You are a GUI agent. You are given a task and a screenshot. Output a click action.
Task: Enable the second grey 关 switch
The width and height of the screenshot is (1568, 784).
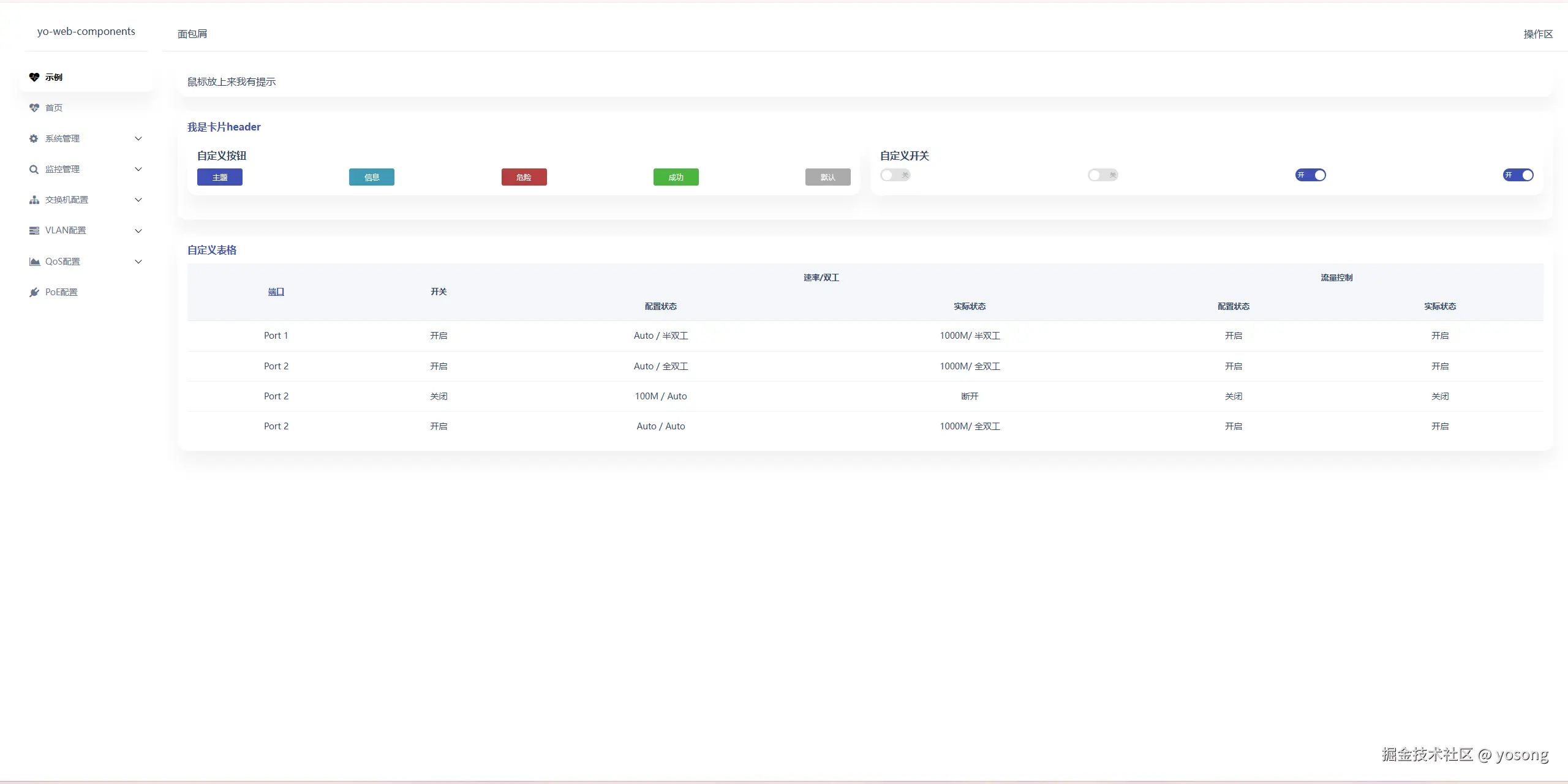pyautogui.click(x=1102, y=175)
